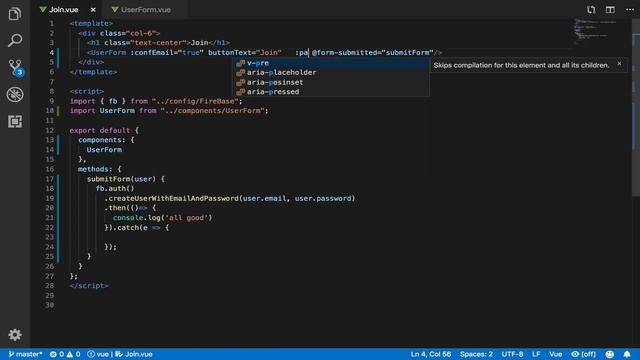Click Join.vue status bar file entry
Image resolution: width=640 pixels, height=360 pixels.
(x=134, y=354)
